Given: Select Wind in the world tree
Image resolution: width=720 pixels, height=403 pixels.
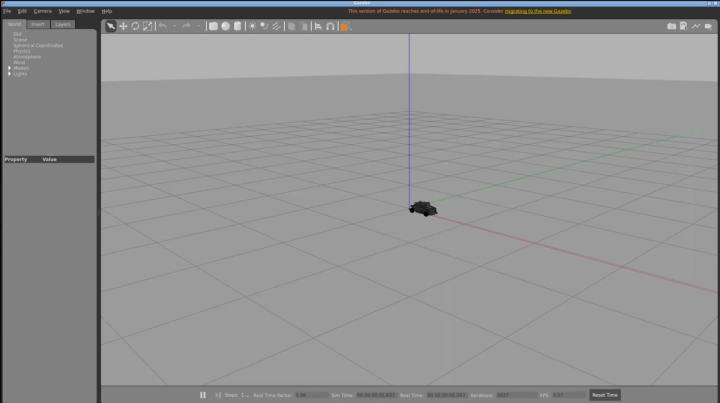Looking at the screenshot, I should (x=19, y=62).
